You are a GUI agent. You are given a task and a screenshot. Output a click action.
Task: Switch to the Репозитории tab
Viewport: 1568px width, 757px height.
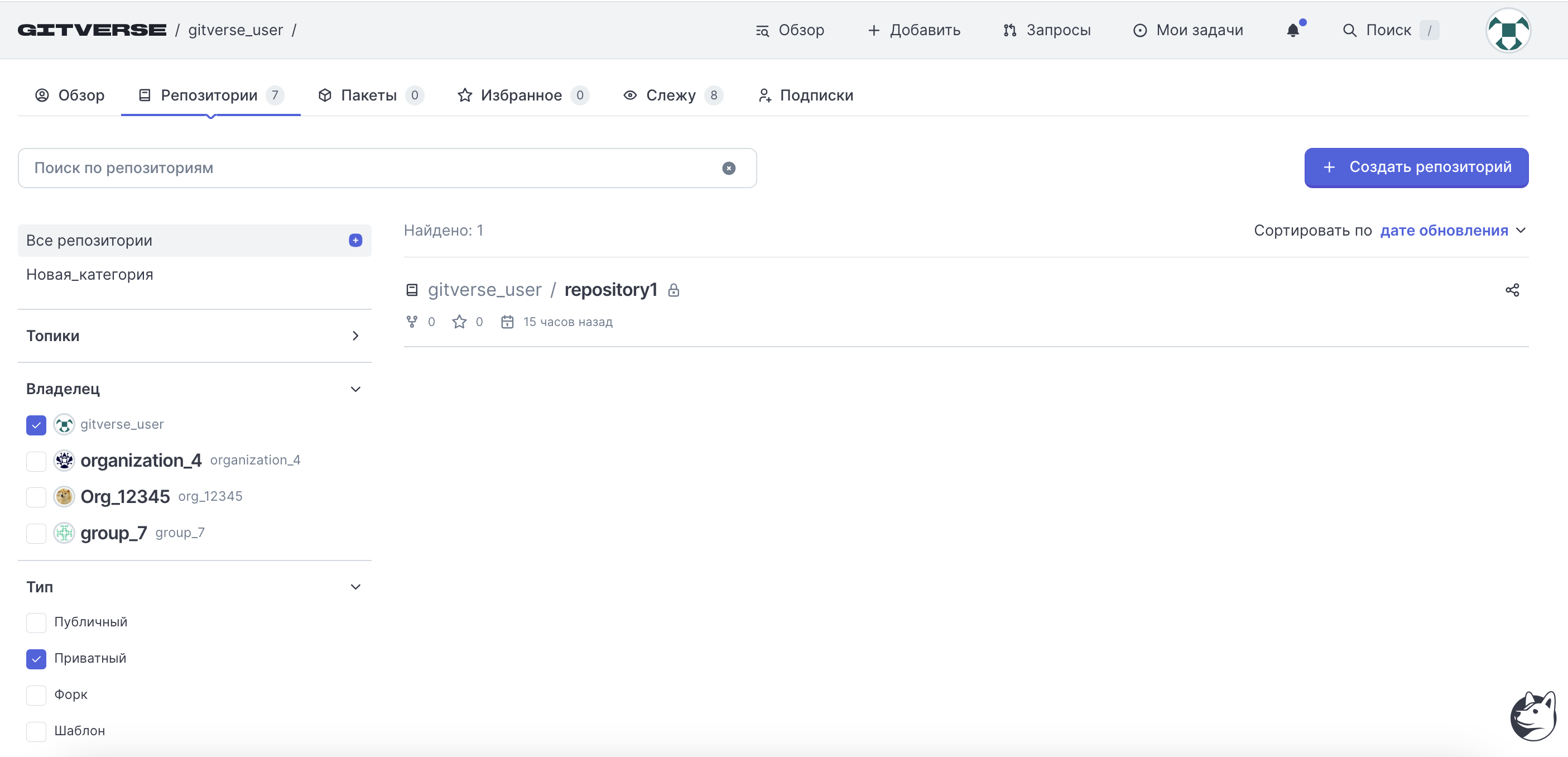pos(210,95)
